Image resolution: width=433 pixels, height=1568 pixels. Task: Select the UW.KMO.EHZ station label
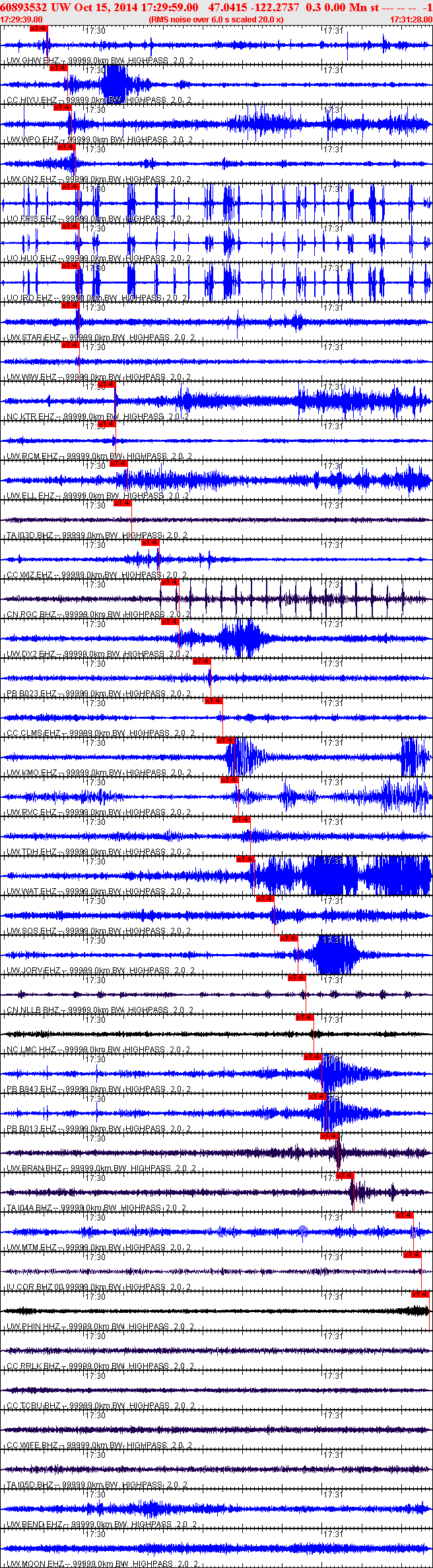[34, 773]
